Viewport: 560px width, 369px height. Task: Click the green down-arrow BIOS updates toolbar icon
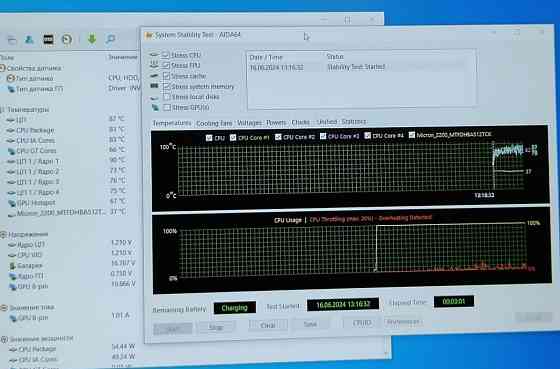[92, 39]
